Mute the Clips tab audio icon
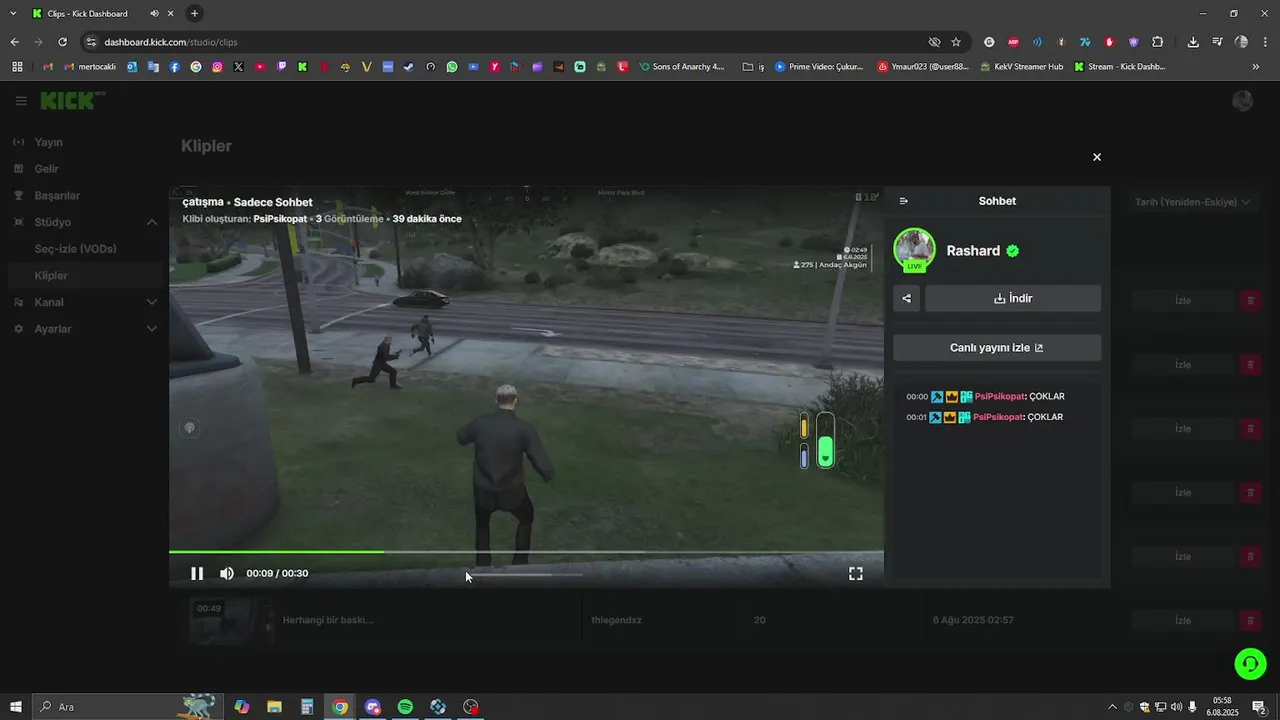 (154, 14)
